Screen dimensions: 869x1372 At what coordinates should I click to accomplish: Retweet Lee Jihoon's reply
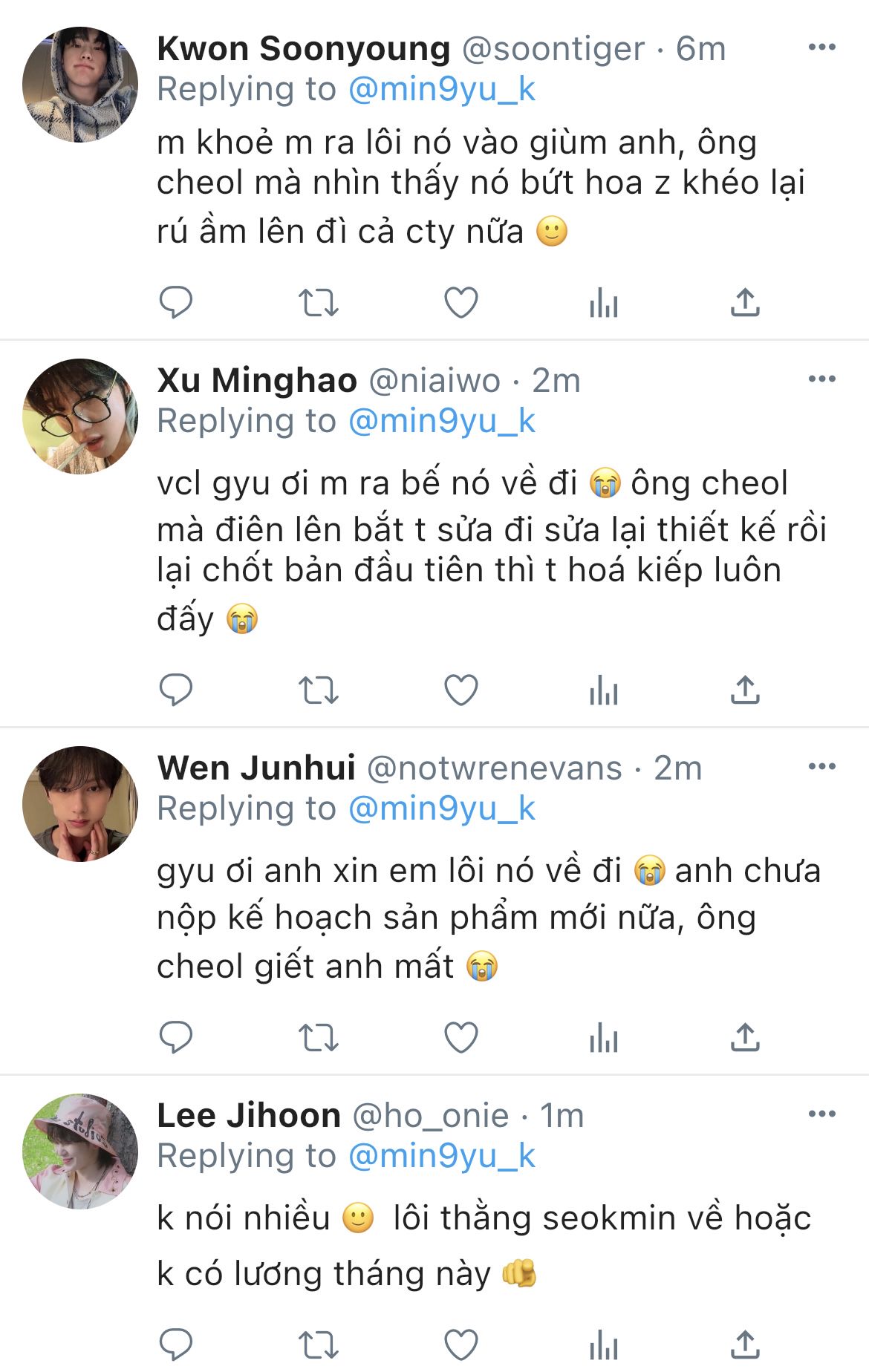pos(318,1344)
